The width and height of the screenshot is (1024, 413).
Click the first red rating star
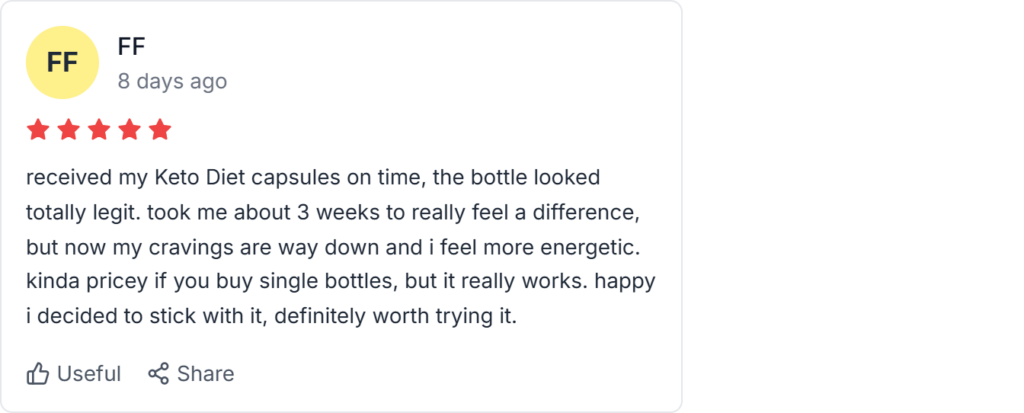click(x=38, y=130)
